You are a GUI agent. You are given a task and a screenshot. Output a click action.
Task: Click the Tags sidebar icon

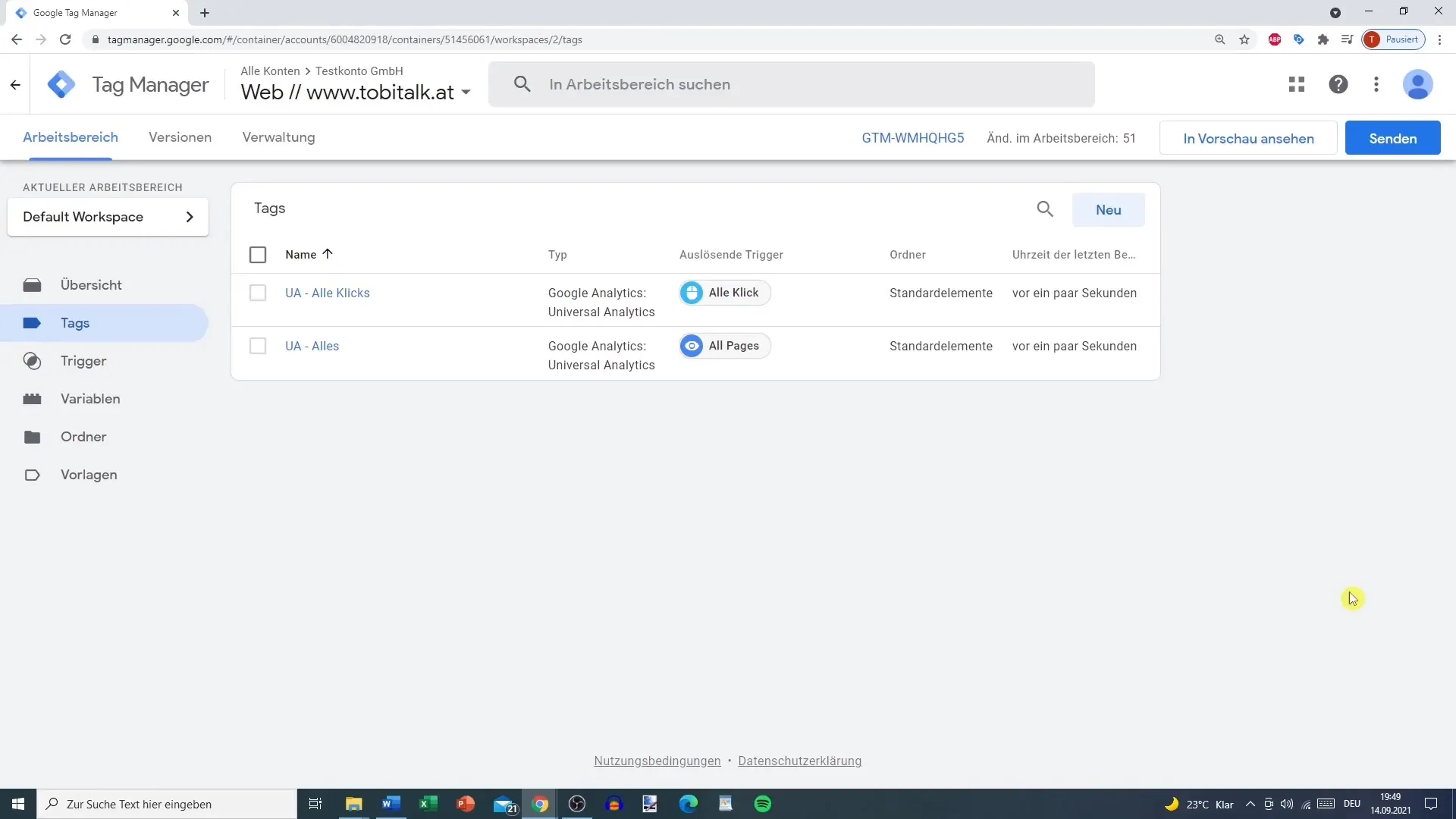click(x=33, y=323)
